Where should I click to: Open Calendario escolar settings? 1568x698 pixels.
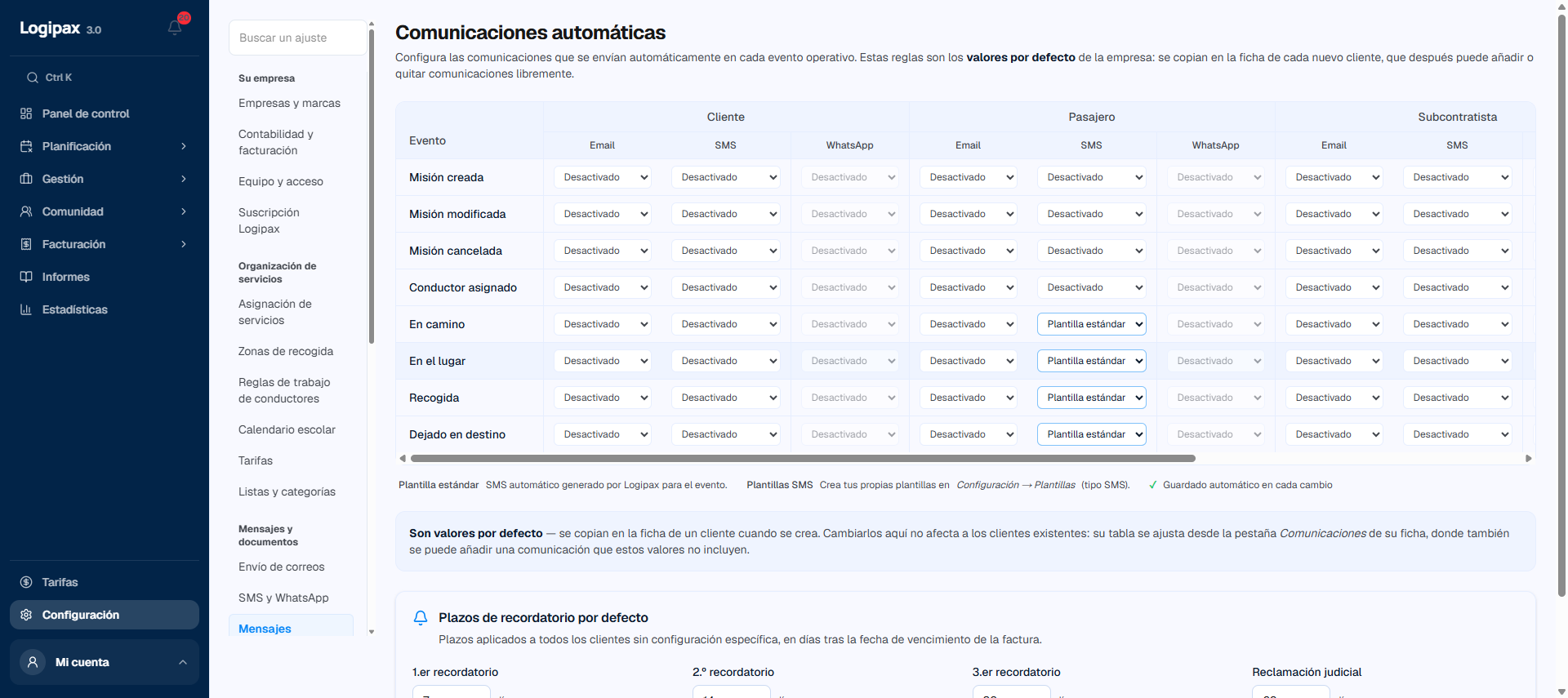(287, 429)
